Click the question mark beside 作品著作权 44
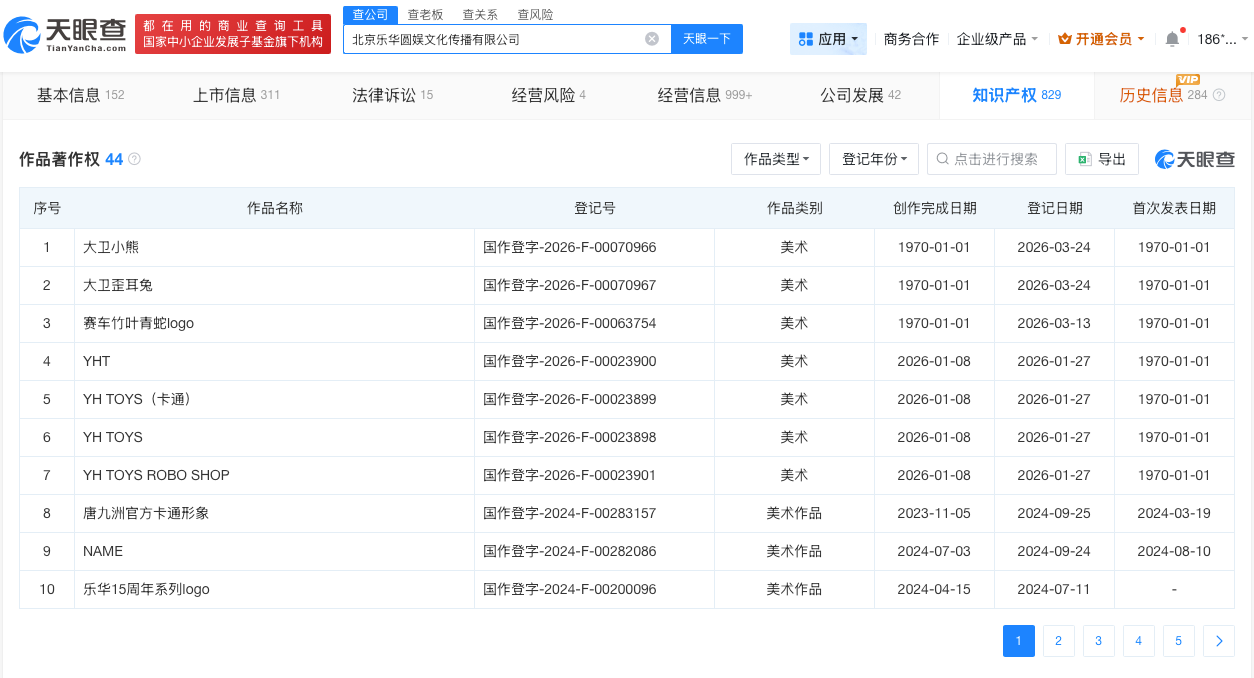Image resolution: width=1254 pixels, height=678 pixels. coord(135,158)
